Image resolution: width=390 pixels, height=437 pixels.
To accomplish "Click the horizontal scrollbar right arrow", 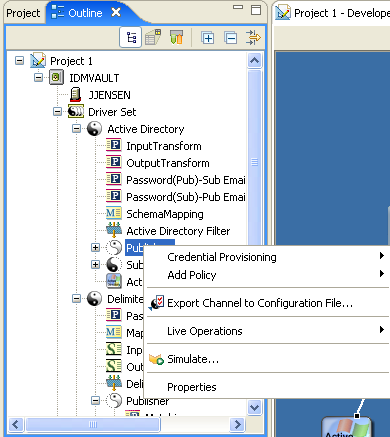I will tap(238, 424).
